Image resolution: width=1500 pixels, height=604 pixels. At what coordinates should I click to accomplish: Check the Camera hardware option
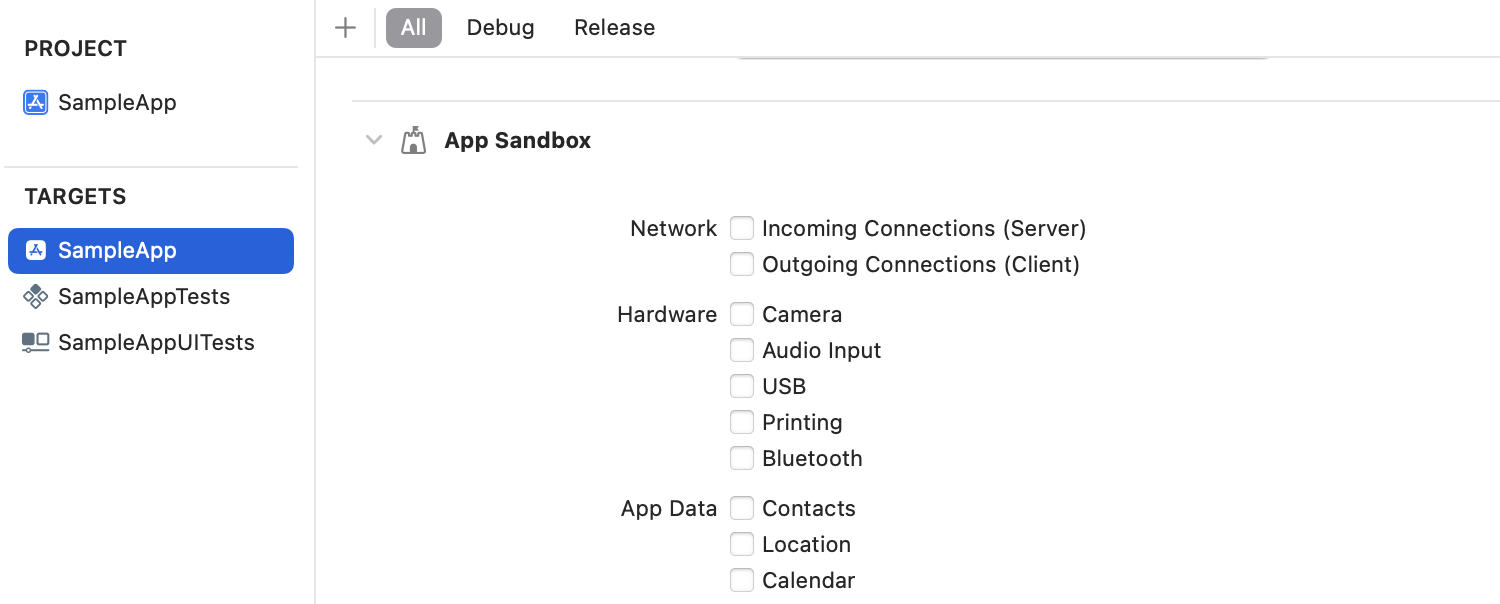click(x=741, y=314)
